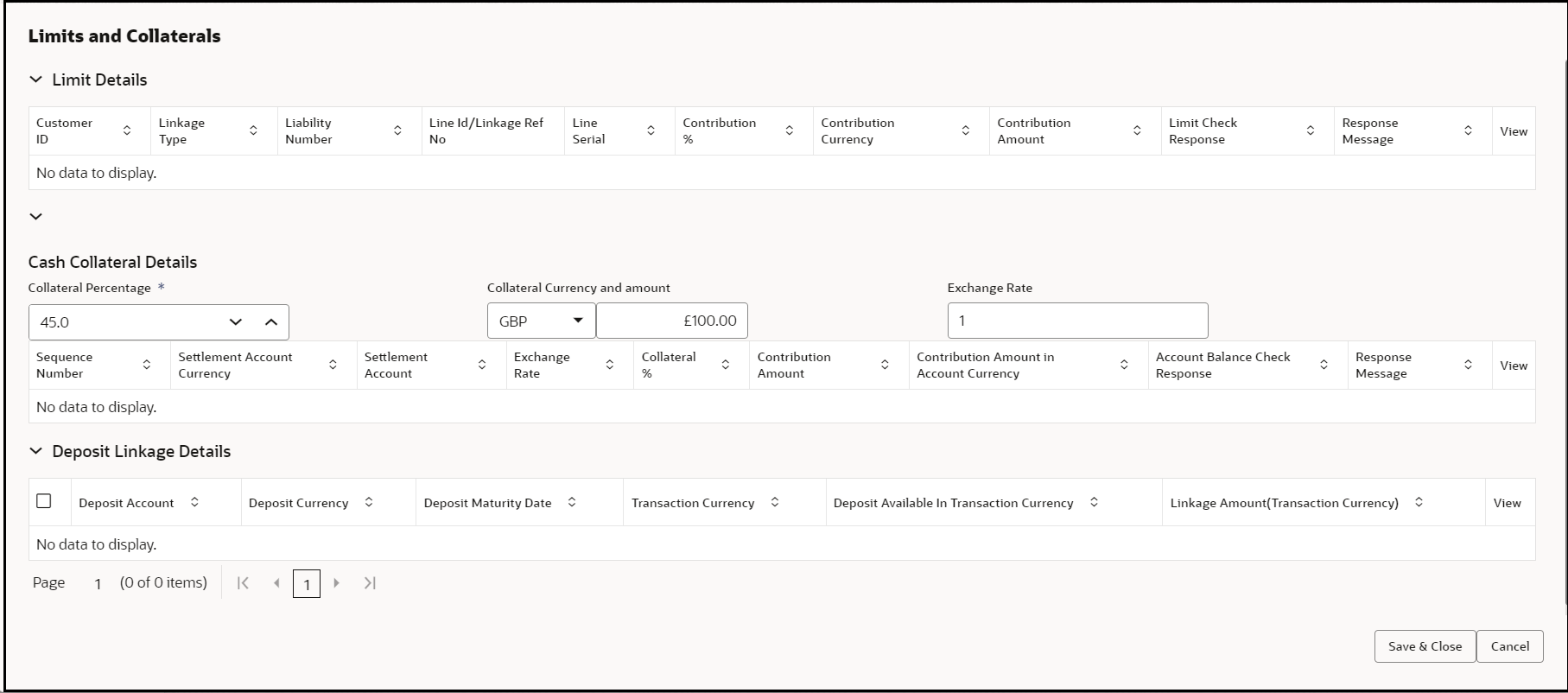1568x693 pixels.
Task: Sort by Contribution Currency column
Action: (965, 131)
